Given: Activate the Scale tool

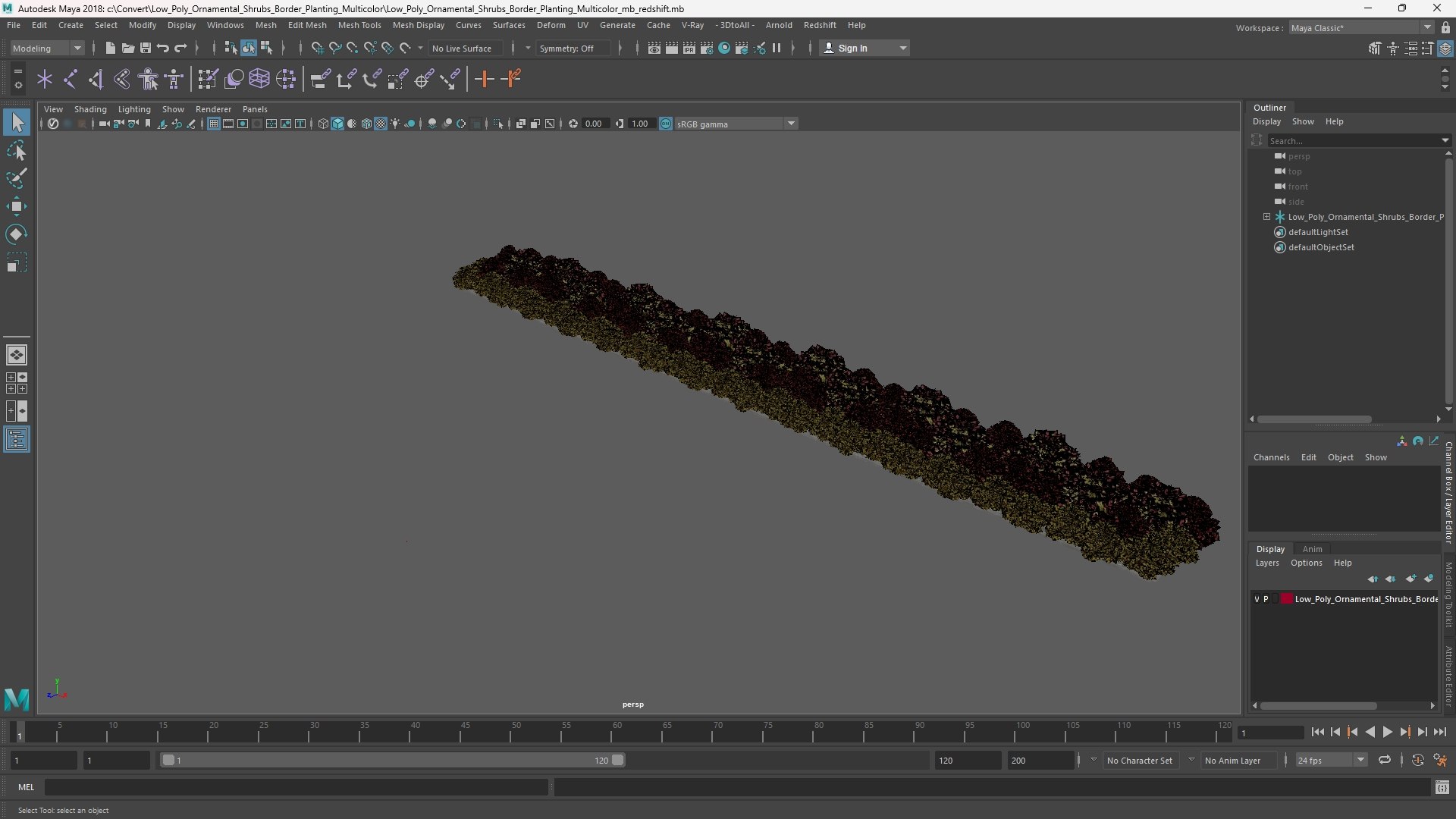Looking at the screenshot, I should pos(17,262).
